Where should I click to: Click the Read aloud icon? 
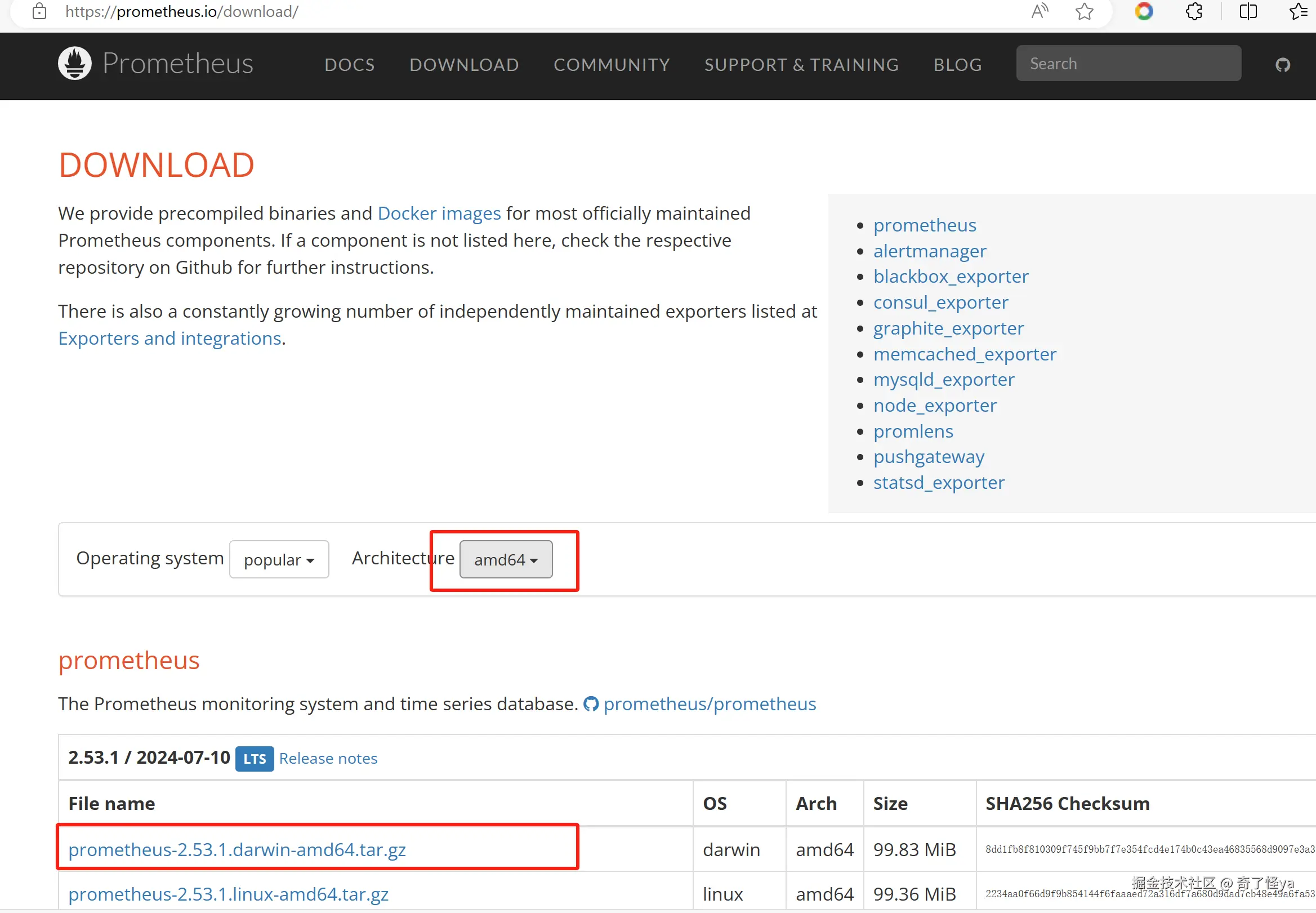(1039, 11)
